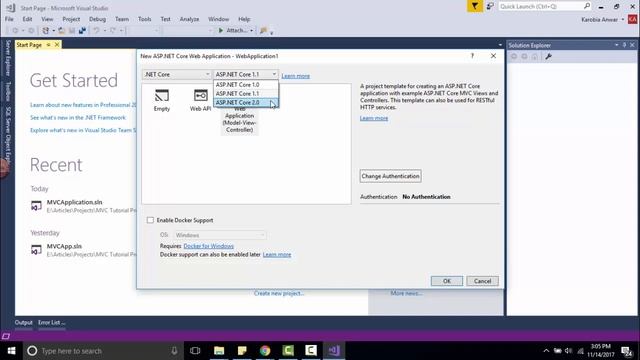This screenshot has width=640, height=360.
Task: Open the Analyze menu
Action: pyautogui.click(x=189, y=19)
